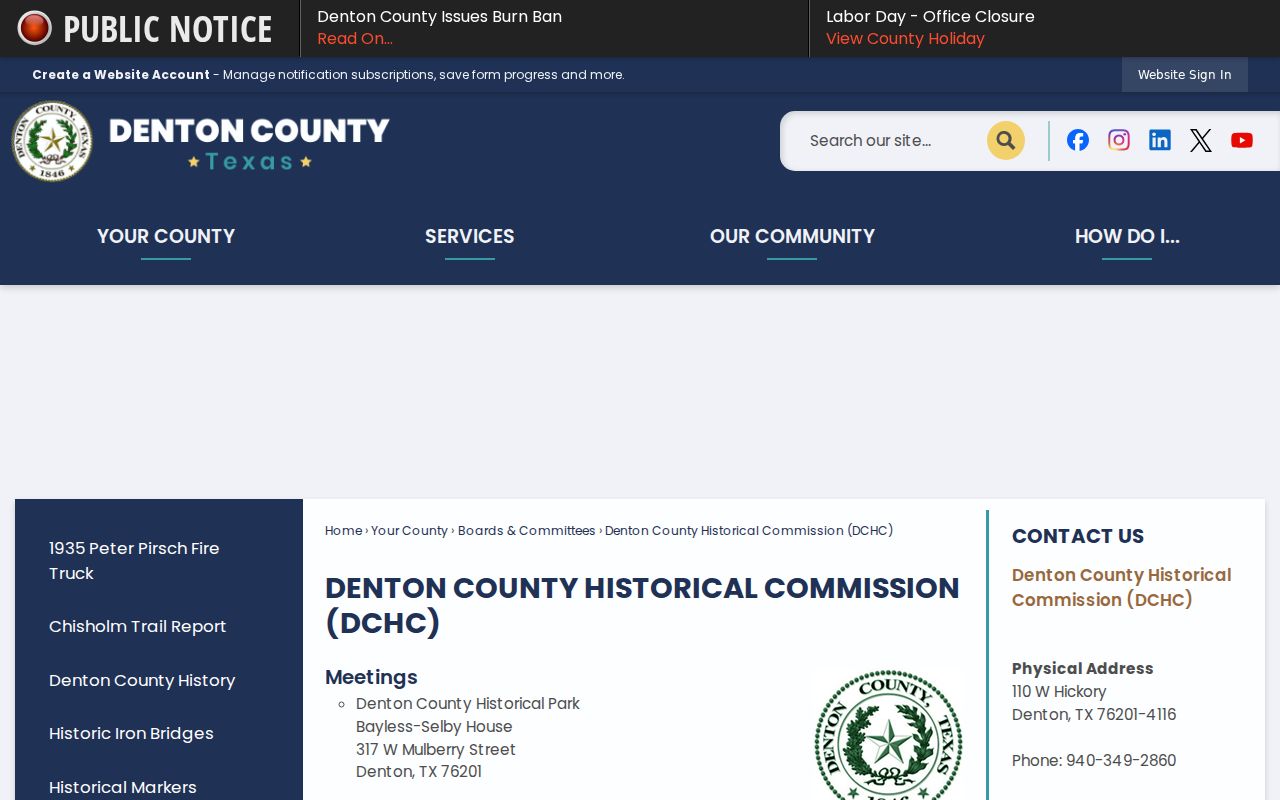The width and height of the screenshot is (1280, 800).
Task: Click the Website Sign In button
Action: (x=1185, y=75)
